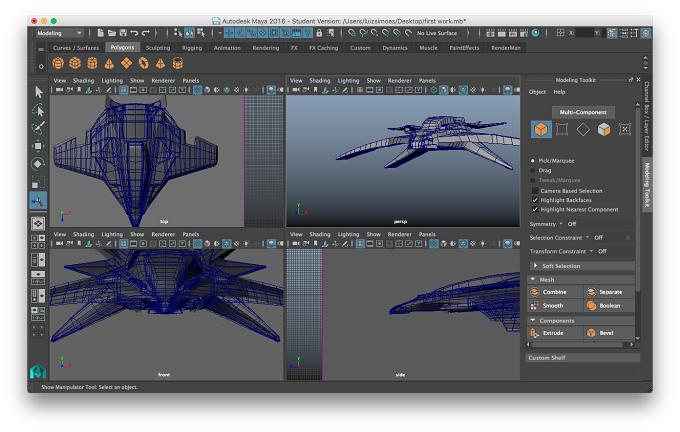Click the Combine mesh button
The width and height of the screenshot is (680, 432).
coord(555,292)
